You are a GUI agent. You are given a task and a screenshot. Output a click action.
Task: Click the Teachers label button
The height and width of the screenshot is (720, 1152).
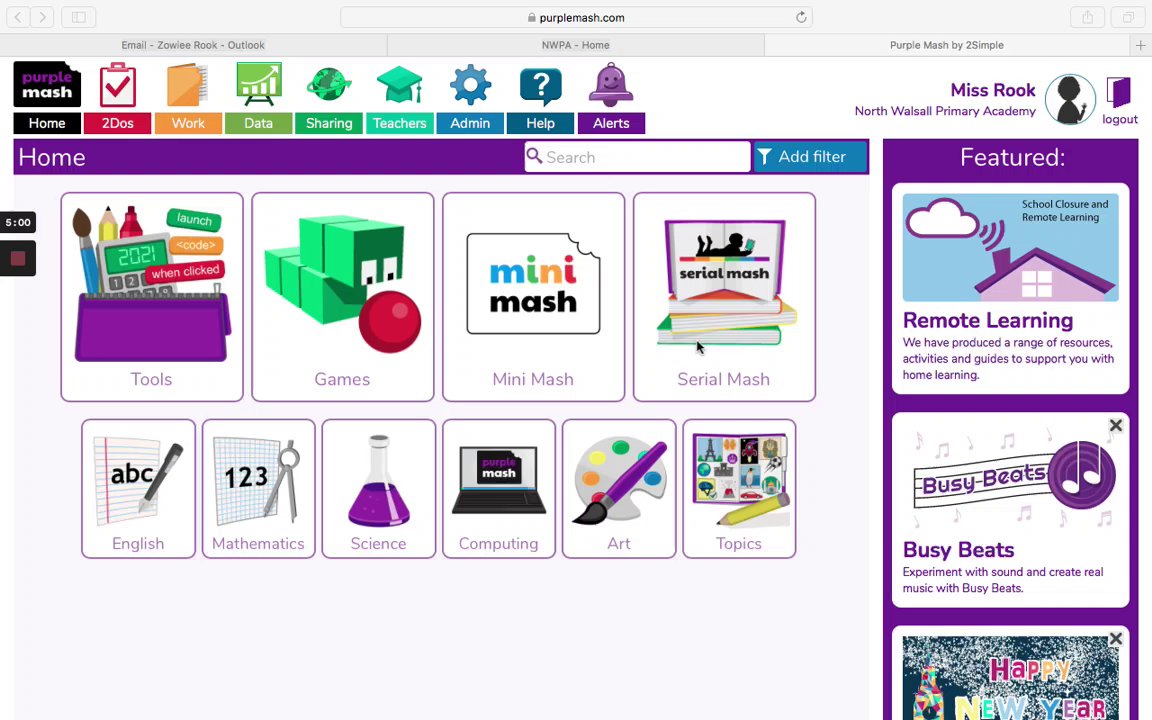[x=400, y=123]
